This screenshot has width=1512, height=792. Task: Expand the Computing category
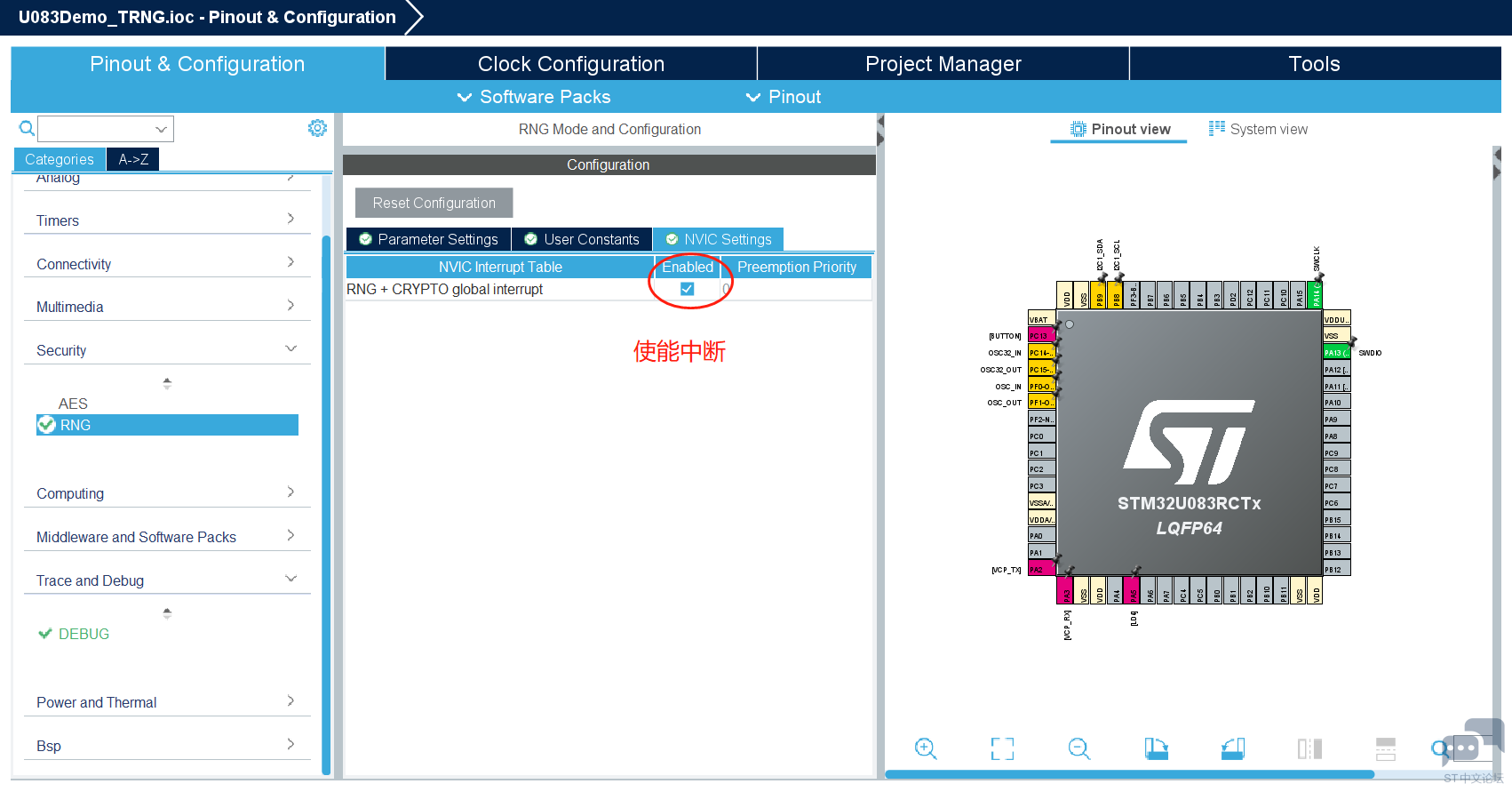[x=167, y=493]
